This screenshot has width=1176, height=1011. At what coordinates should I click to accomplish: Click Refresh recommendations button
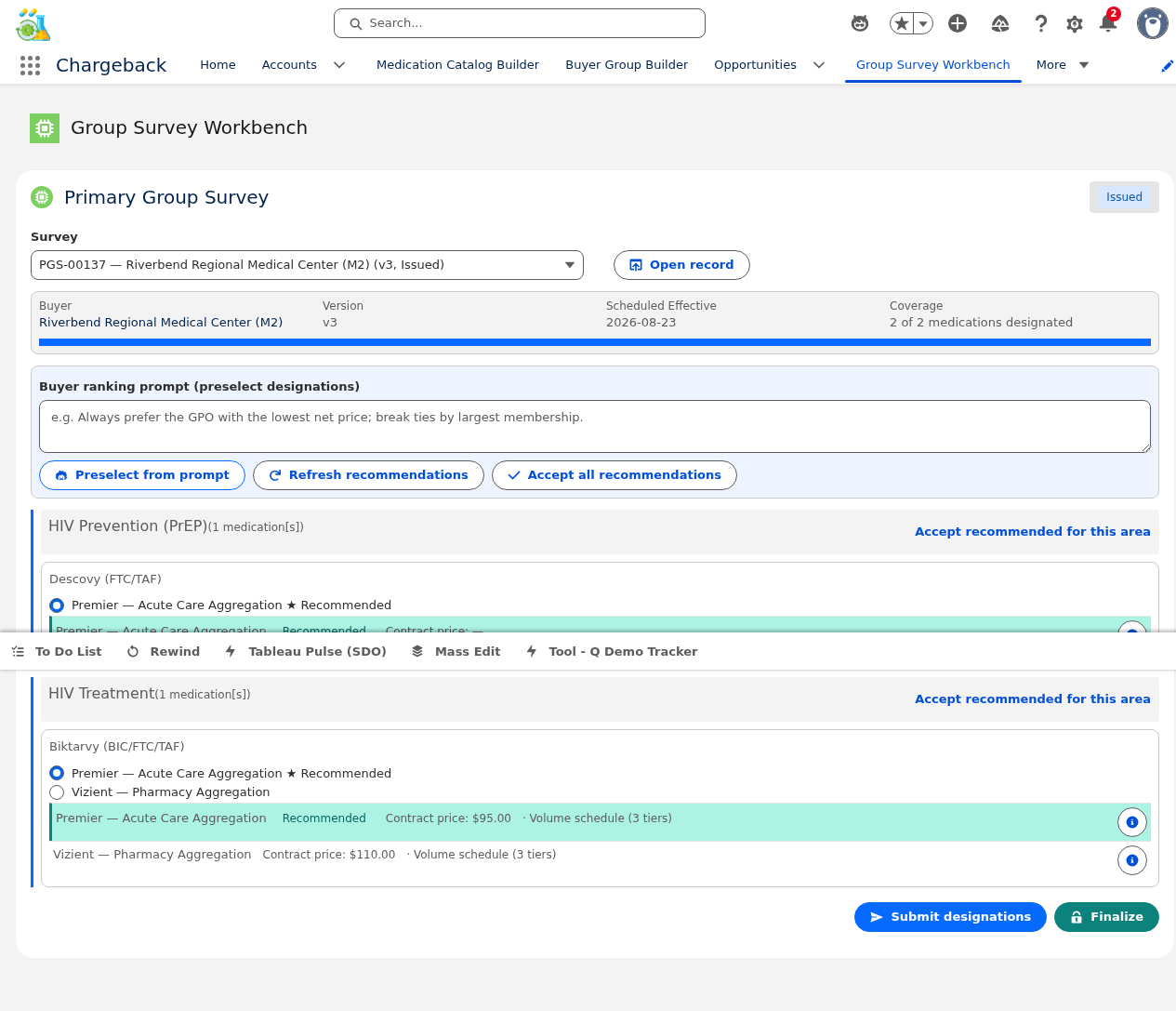coord(368,475)
